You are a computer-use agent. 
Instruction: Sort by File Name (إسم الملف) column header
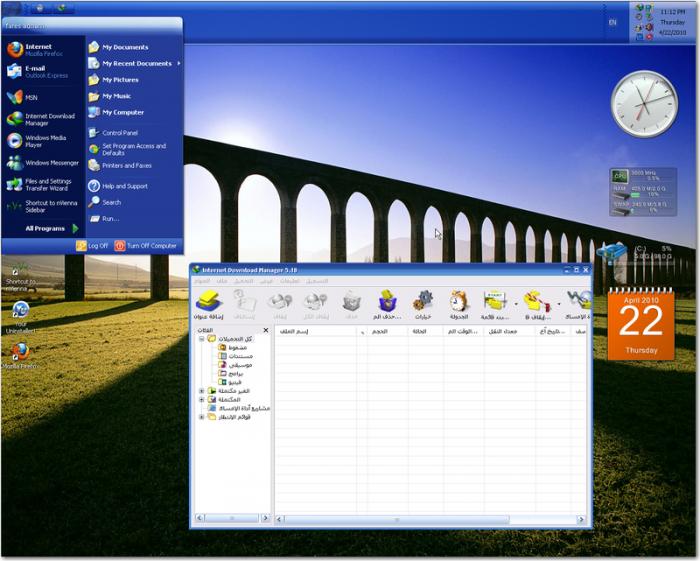[x=316, y=332]
